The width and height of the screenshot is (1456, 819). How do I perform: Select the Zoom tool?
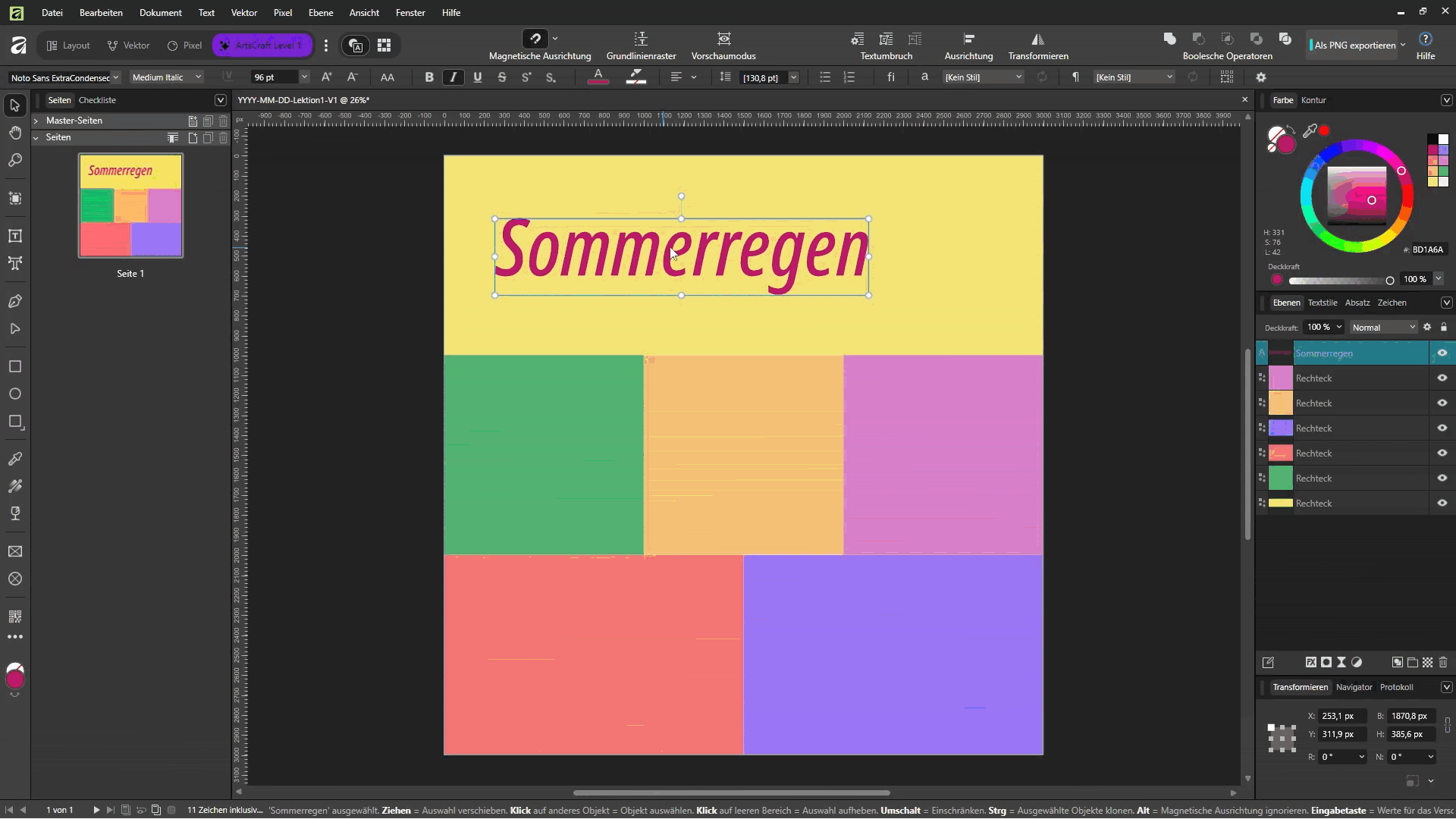tap(14, 161)
